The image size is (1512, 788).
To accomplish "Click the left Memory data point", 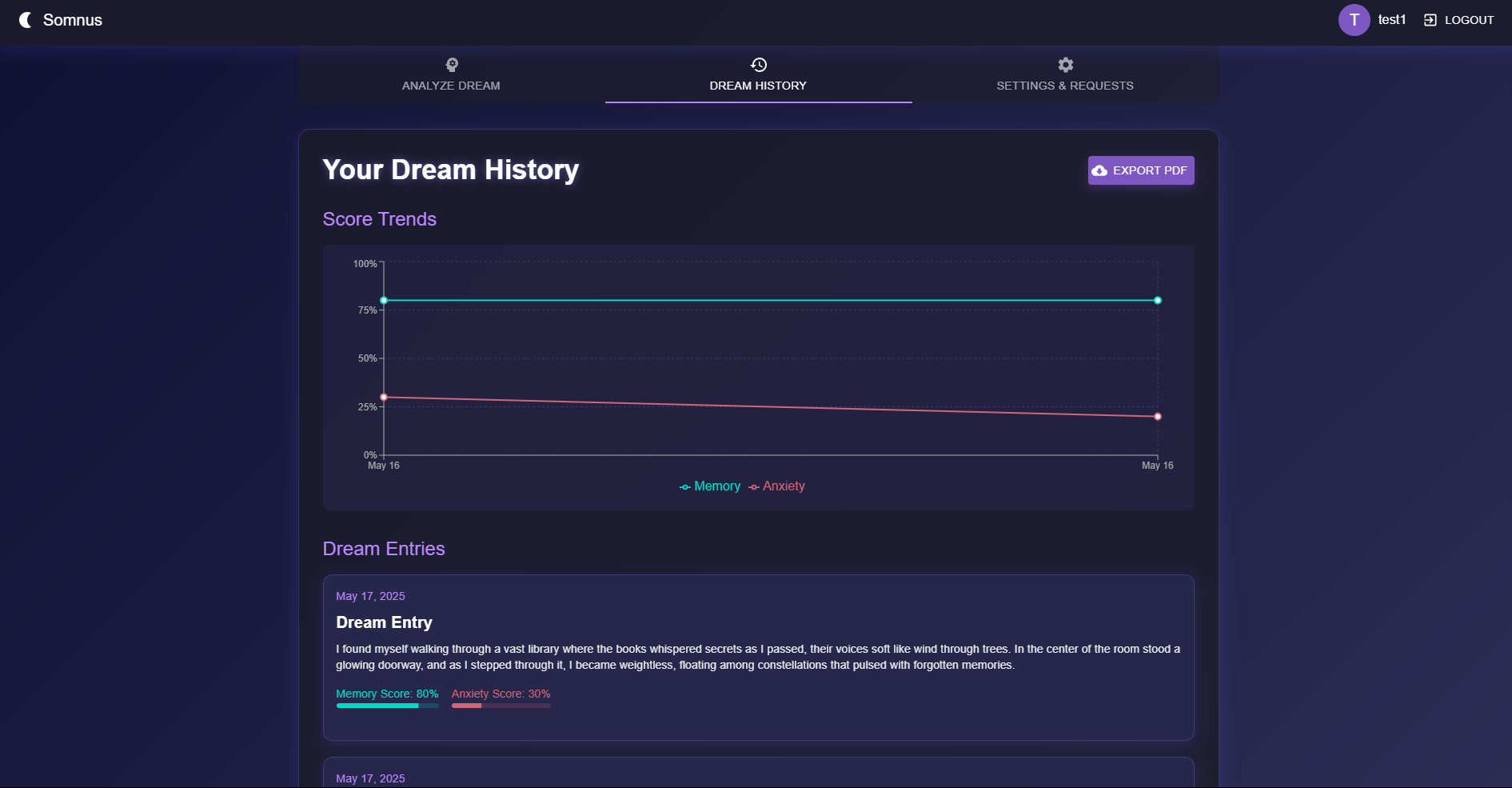I will click(384, 301).
